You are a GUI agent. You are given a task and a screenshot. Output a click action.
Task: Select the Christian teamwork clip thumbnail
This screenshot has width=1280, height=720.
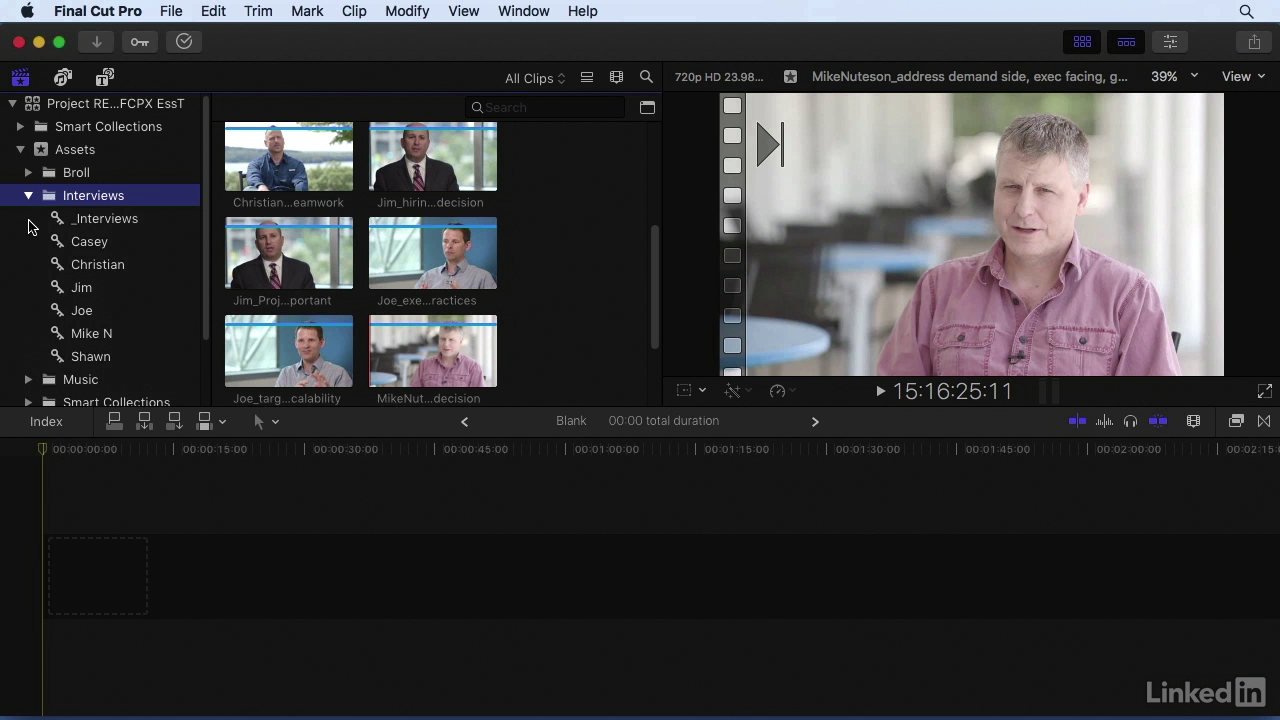click(289, 157)
